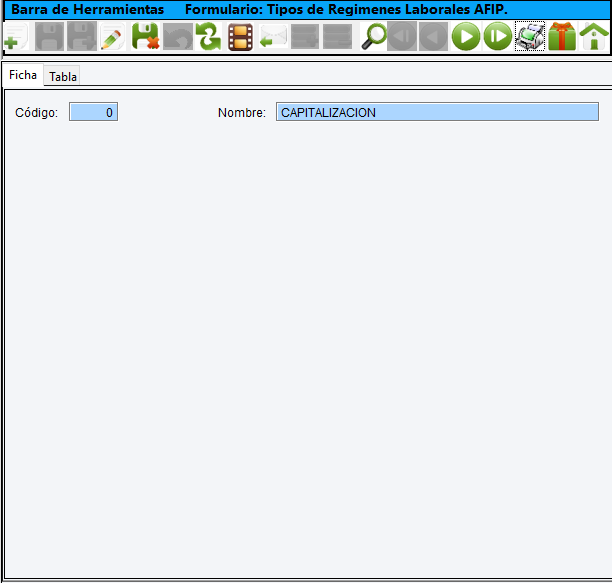Image resolution: width=612 pixels, height=583 pixels.
Task: Click the green gift box icon
Action: tap(562, 36)
